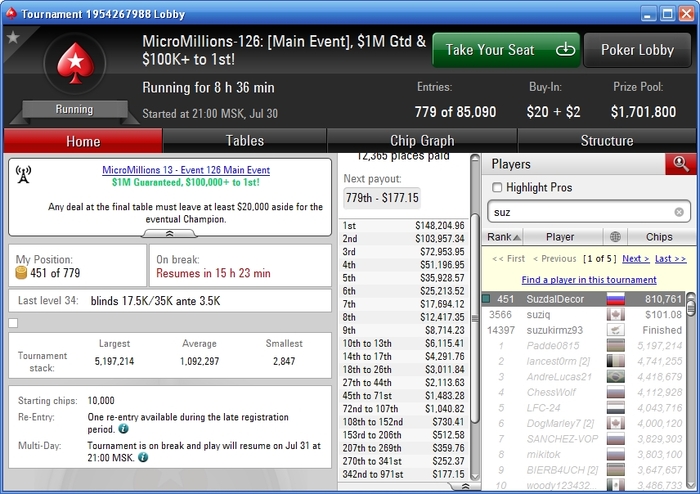
Task: Sort players by Rank column
Action: (x=503, y=237)
